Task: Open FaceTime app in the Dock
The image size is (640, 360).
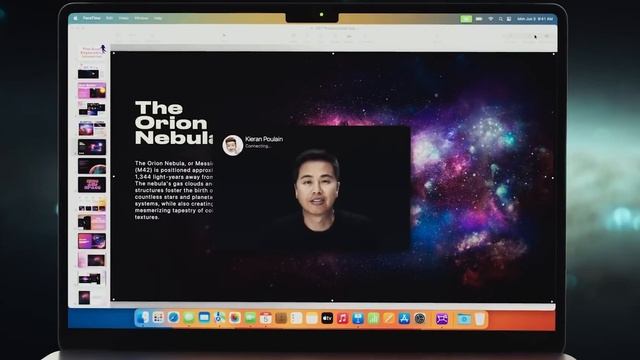Action: [250, 318]
